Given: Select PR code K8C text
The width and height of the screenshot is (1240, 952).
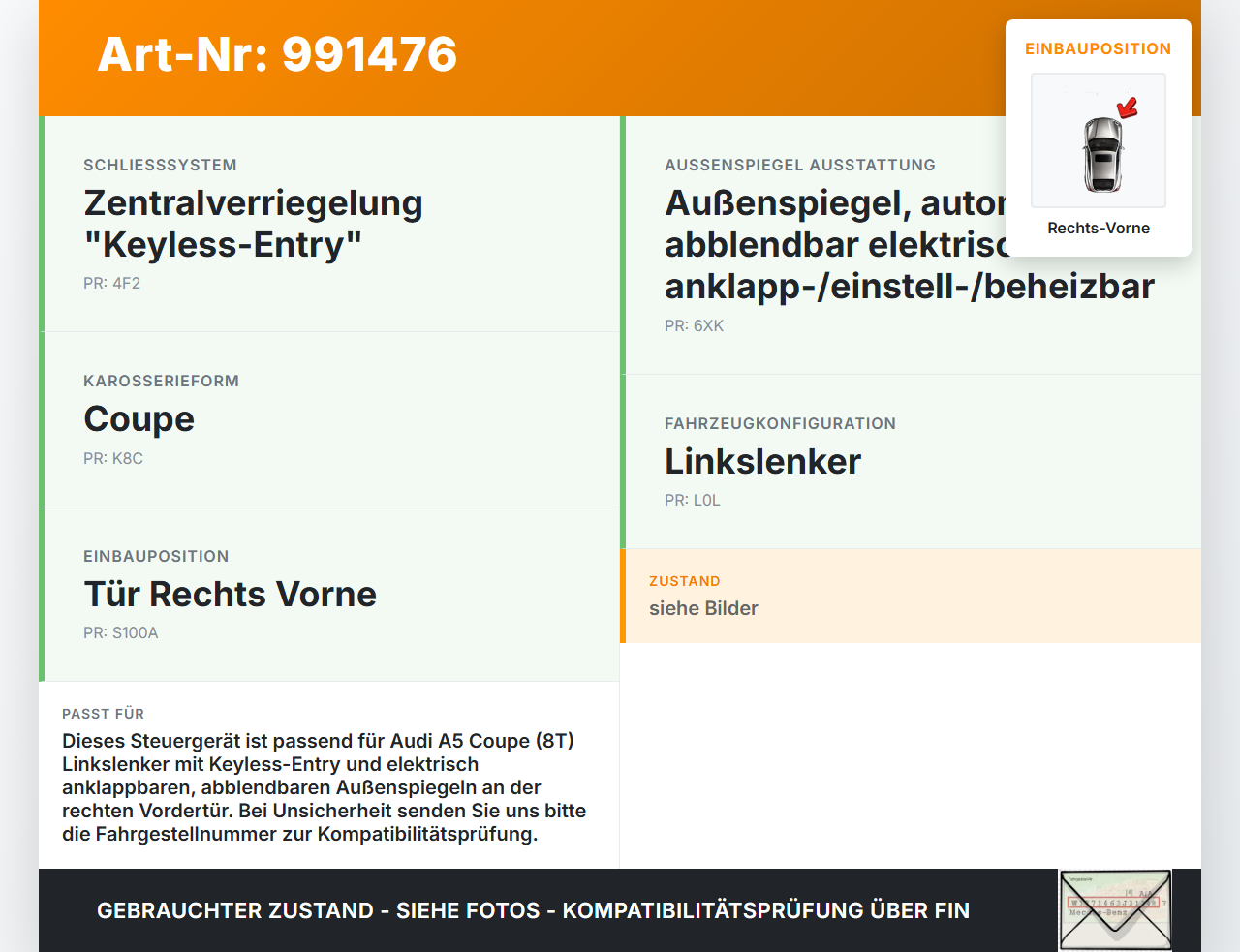Looking at the screenshot, I should point(113,458).
